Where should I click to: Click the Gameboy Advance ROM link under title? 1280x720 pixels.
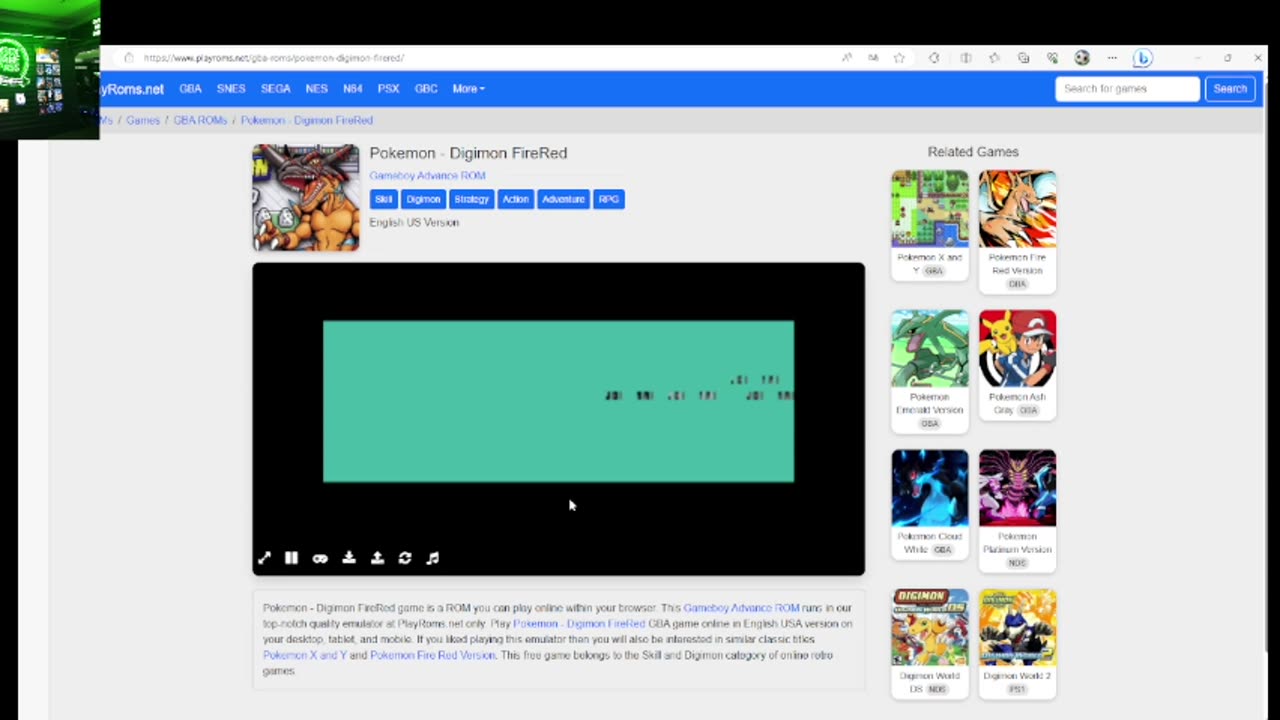427,176
